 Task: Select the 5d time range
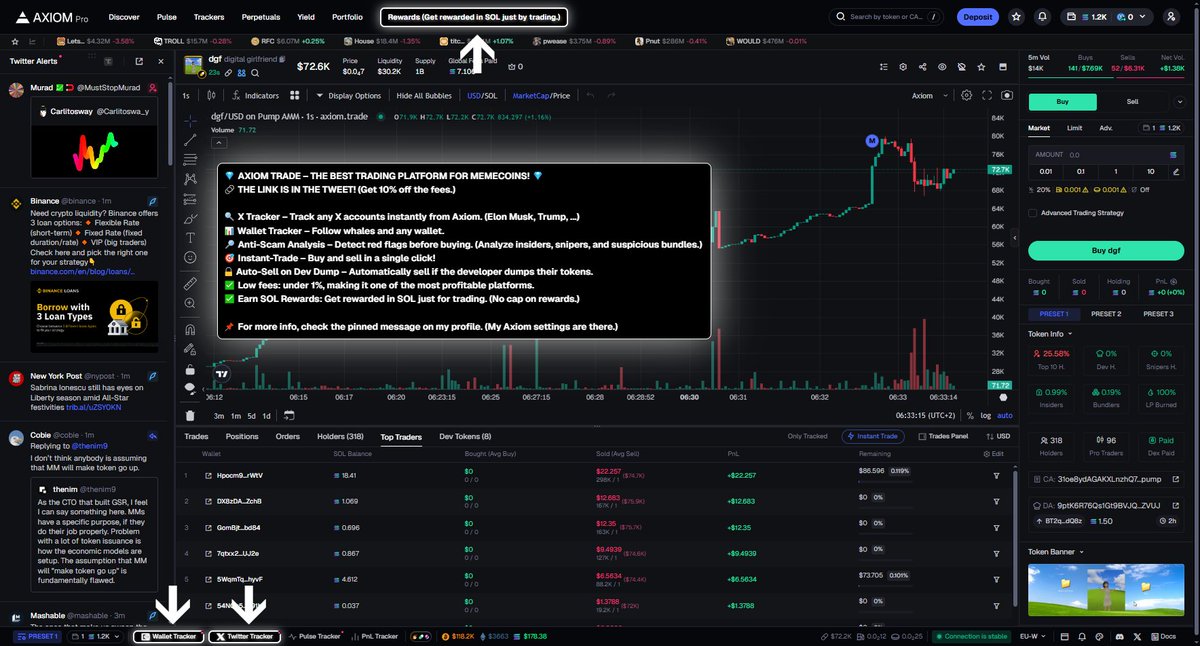[x=252, y=415]
